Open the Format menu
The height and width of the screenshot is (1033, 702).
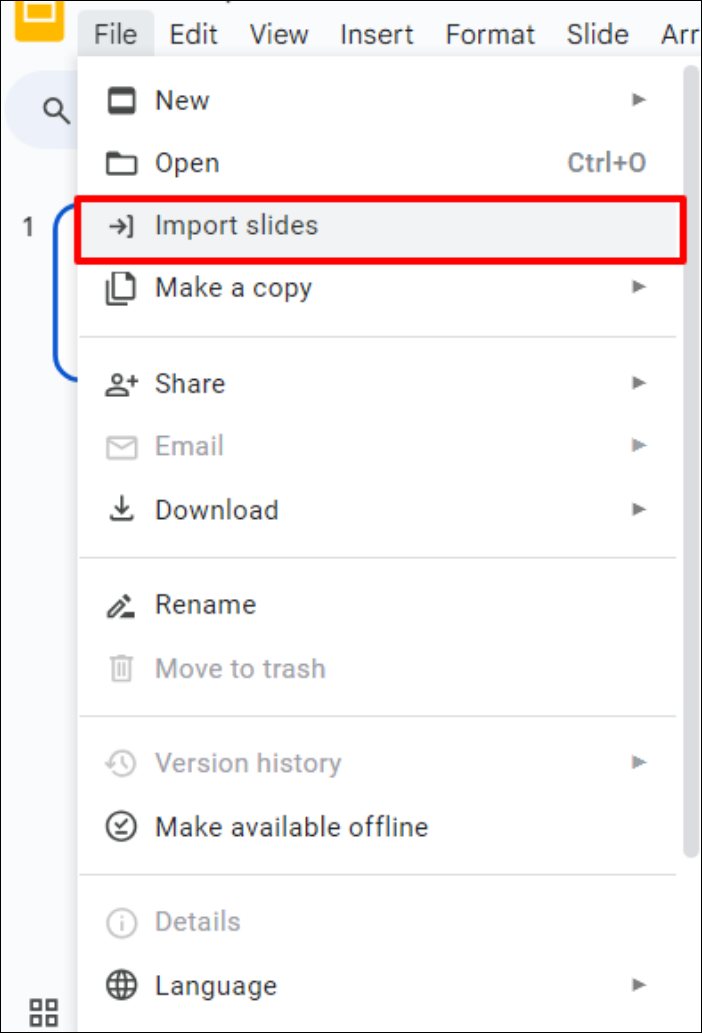490,34
